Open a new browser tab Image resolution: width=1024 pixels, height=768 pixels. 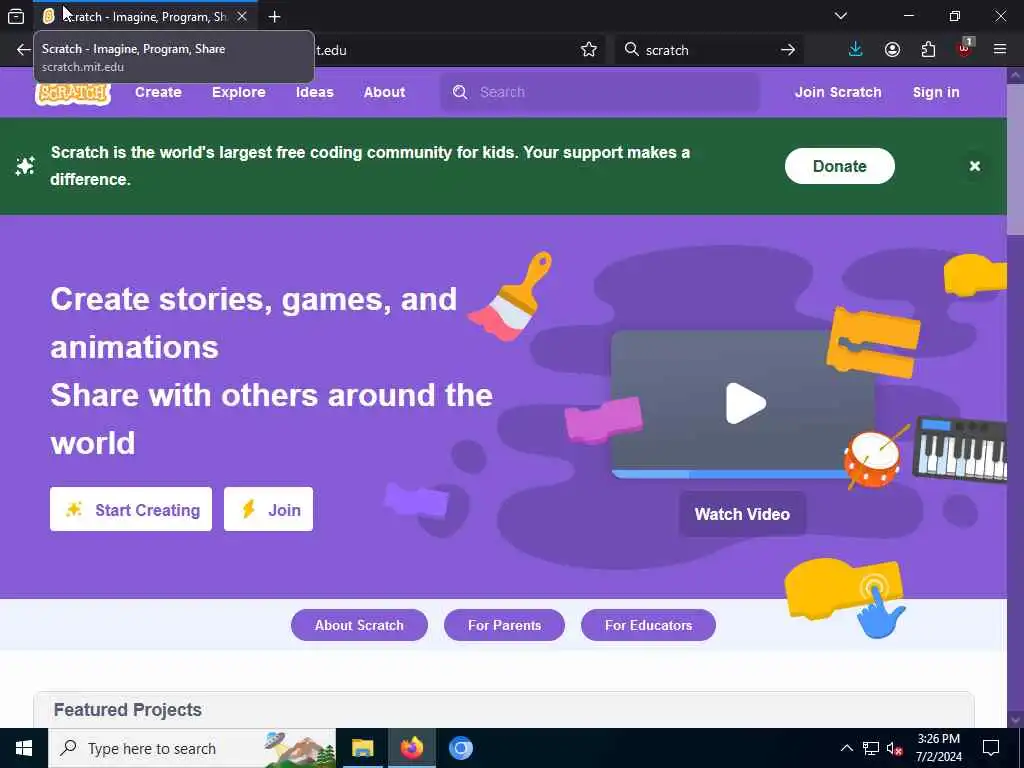pyautogui.click(x=274, y=17)
